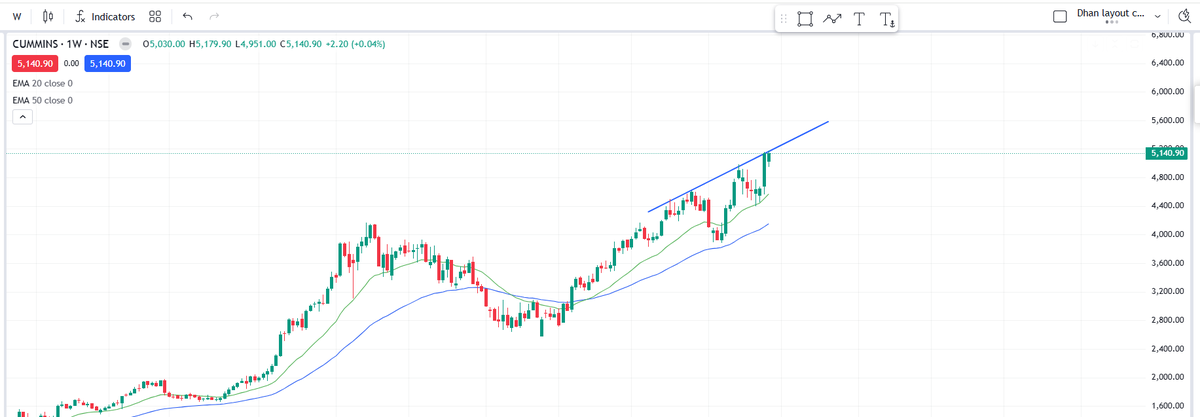
Task: Click the red 5,140.90 sell button
Action: [x=35, y=63]
